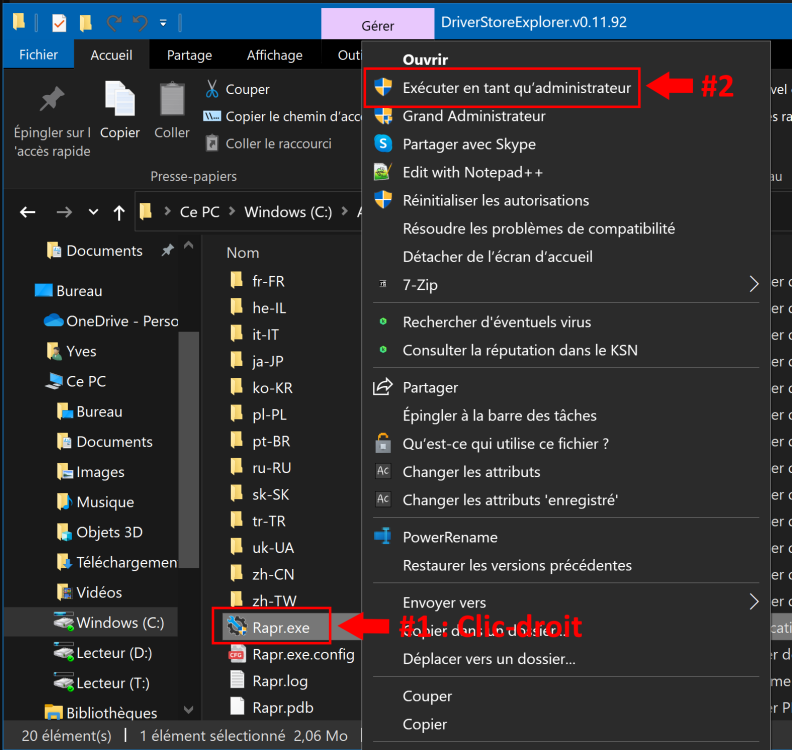This screenshot has height=750, width=792.
Task: Expand the Envoyer vers submenu arrow
Action: (x=754, y=602)
